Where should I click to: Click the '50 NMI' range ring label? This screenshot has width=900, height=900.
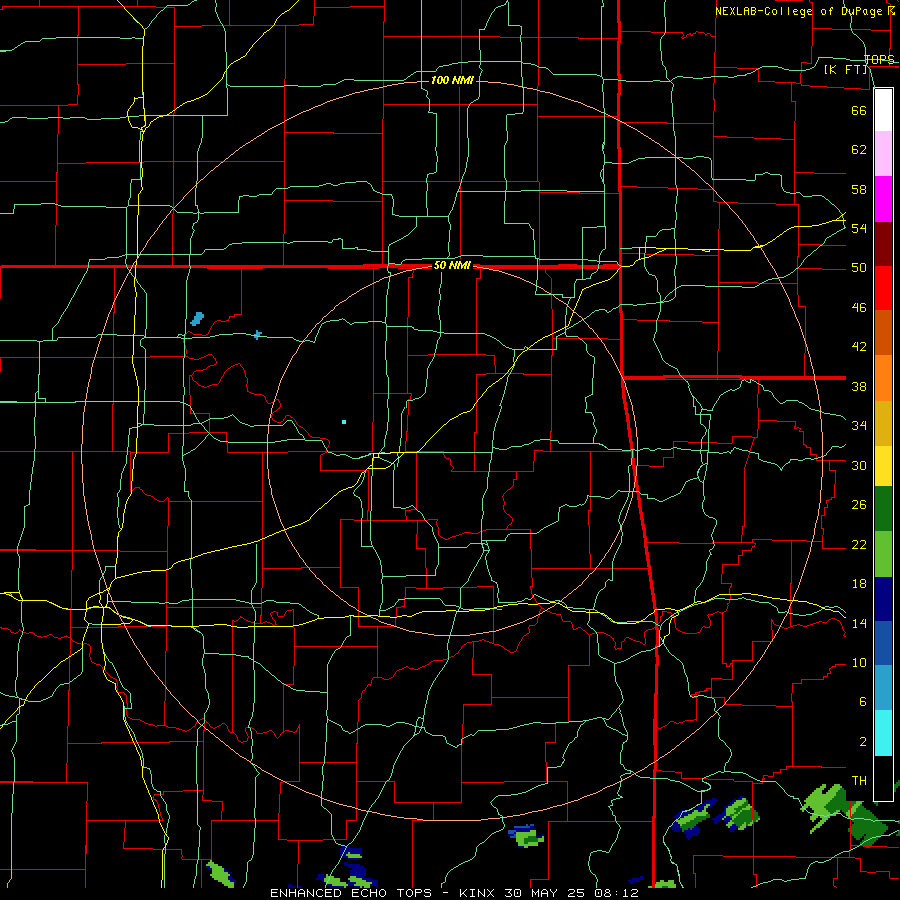(x=452, y=265)
